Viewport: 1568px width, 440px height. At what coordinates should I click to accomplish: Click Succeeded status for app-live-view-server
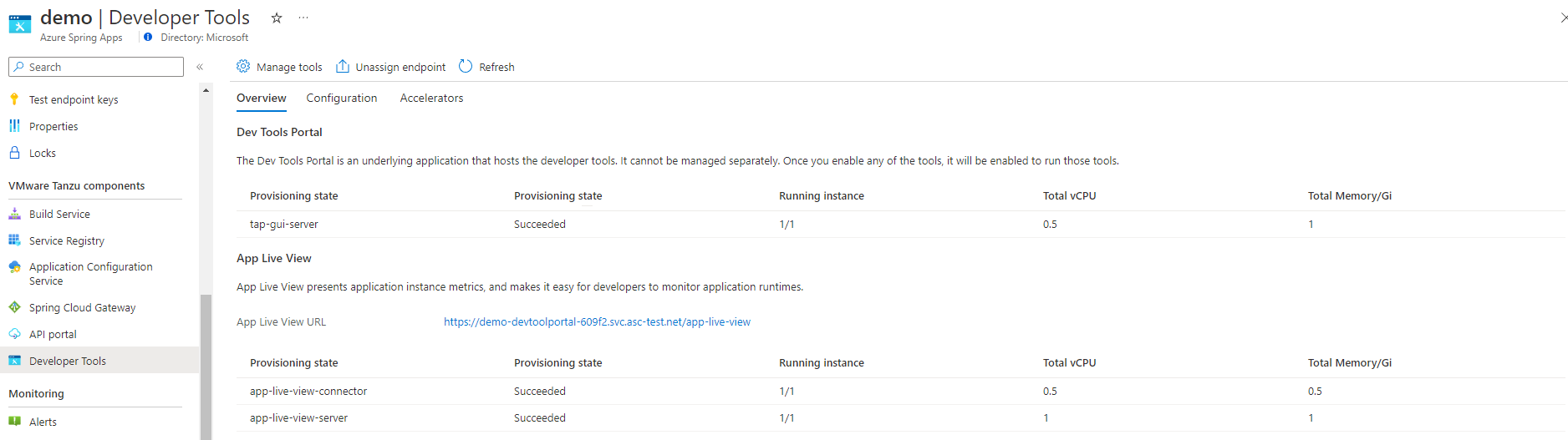coord(540,417)
